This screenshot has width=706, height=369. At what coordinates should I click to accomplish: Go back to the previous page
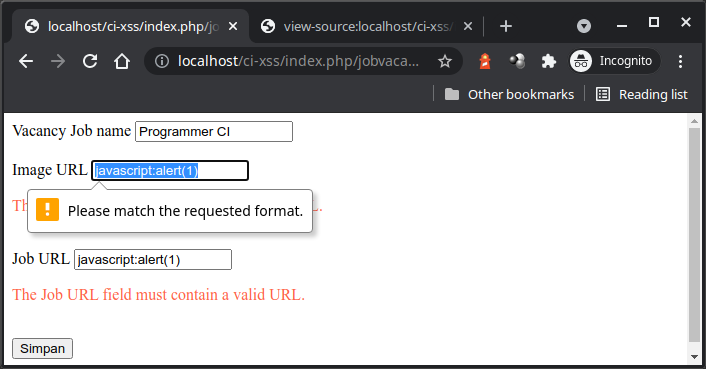tap(26, 61)
